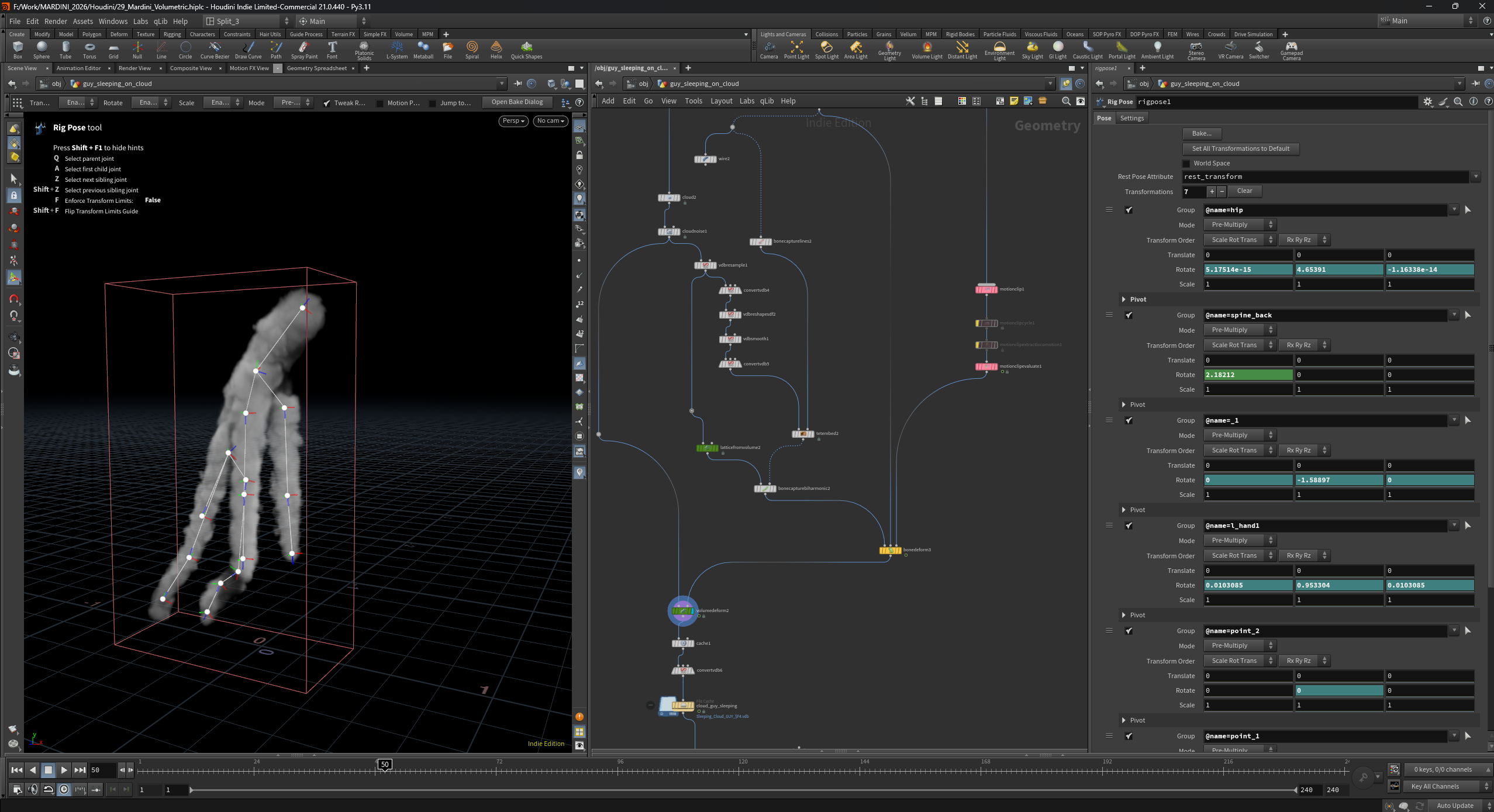Image resolution: width=1494 pixels, height=812 pixels.
Task: Click Open Bake Dialog button
Action: 517,102
